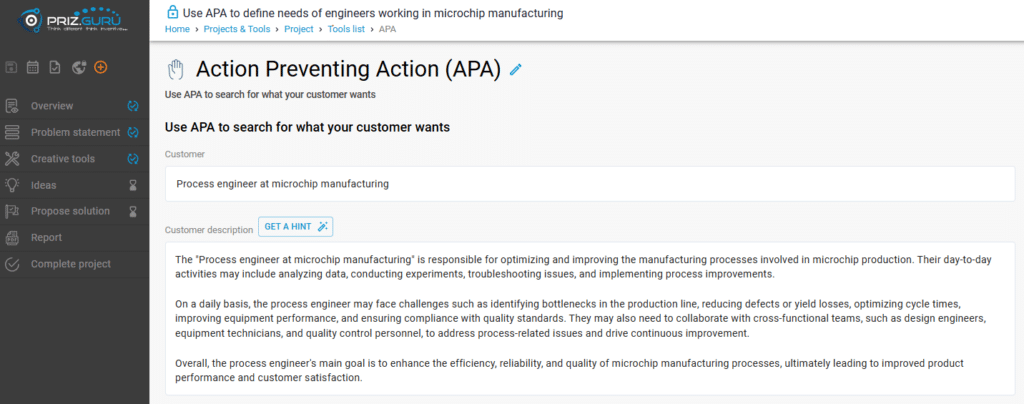Screen dimensions: 1024x404
Task: Click the lock icon next to project title
Action: (172, 12)
